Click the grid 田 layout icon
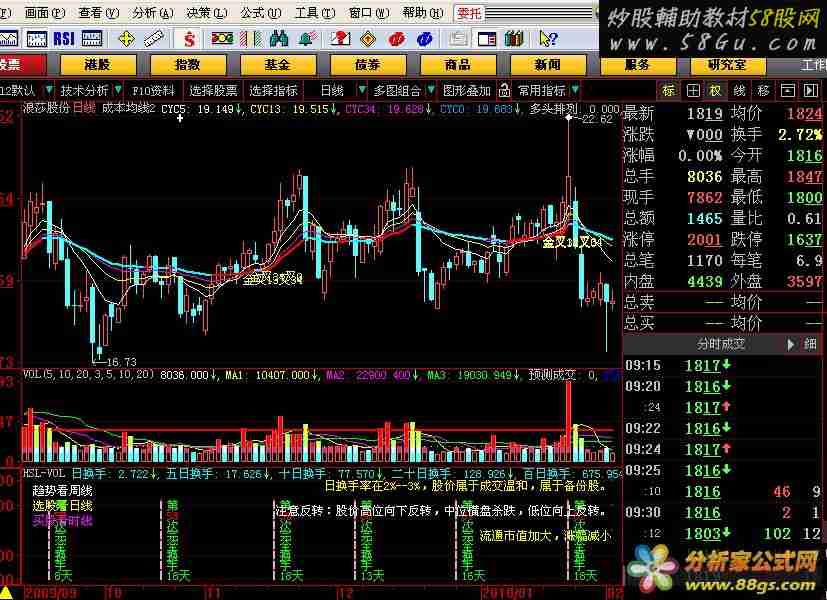 click(693, 91)
